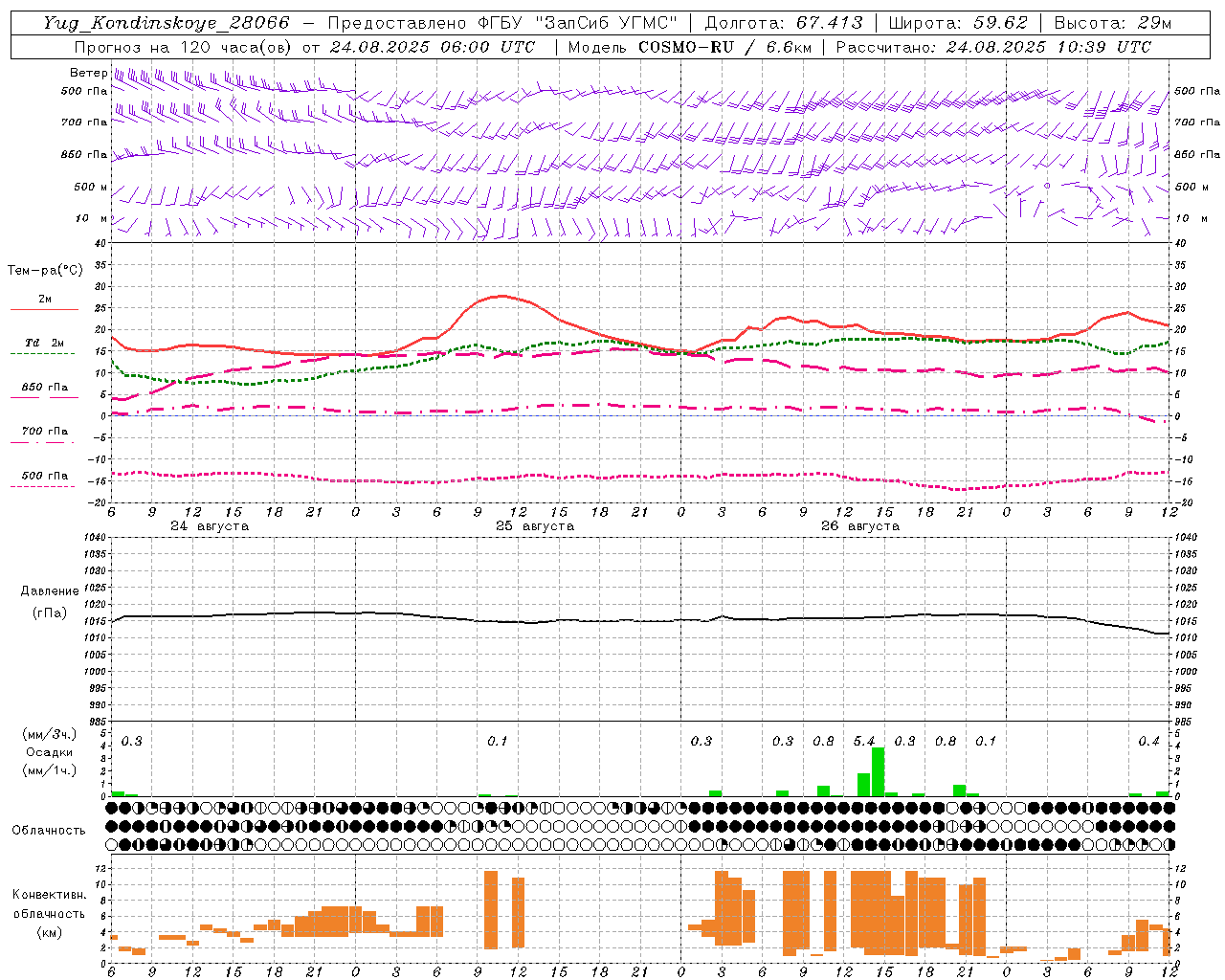Click the 25 августа date label
This screenshot has width=1225, height=980.
point(535,526)
